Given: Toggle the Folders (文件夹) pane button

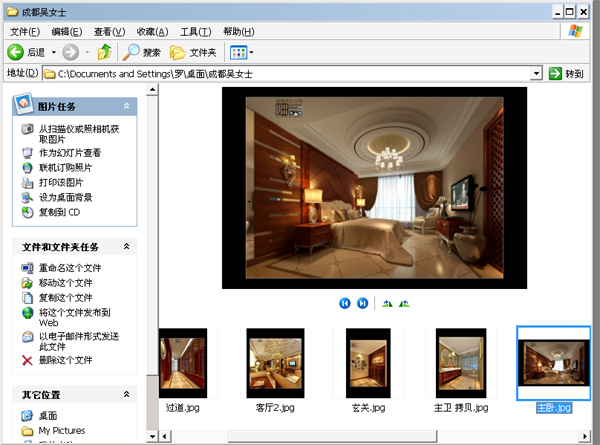Looking at the screenshot, I should [x=193, y=52].
